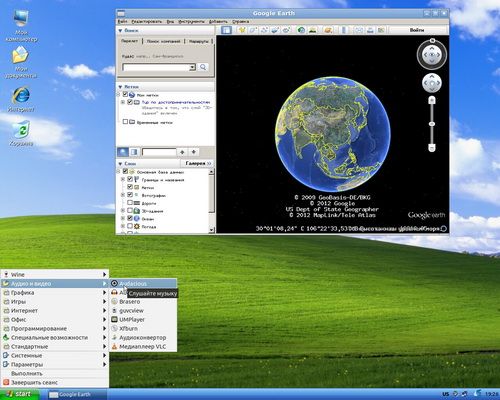Click the Start button on taskbar
The height and width of the screenshot is (400, 500).
pyautogui.click(x=19, y=394)
